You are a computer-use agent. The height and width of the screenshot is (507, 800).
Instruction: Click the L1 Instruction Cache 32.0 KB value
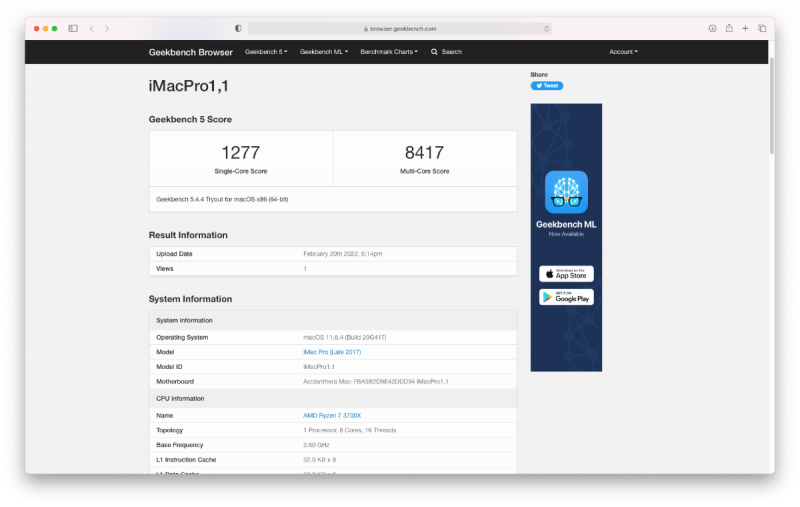pyautogui.click(x=319, y=460)
